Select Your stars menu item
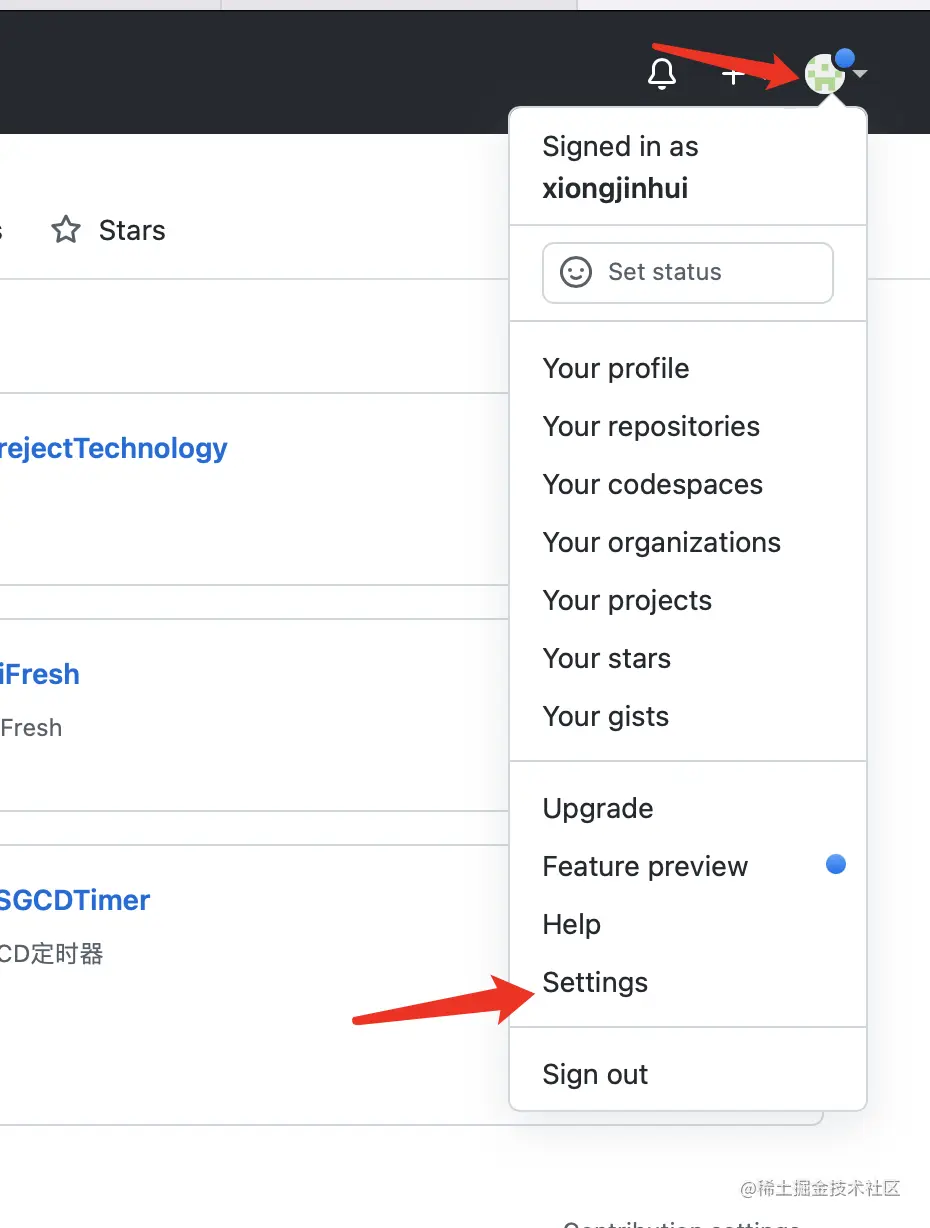This screenshot has width=930, height=1228. pyautogui.click(x=606, y=658)
